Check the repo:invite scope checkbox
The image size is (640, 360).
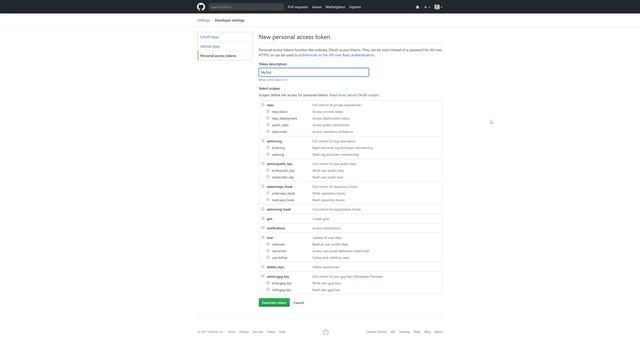268,131
